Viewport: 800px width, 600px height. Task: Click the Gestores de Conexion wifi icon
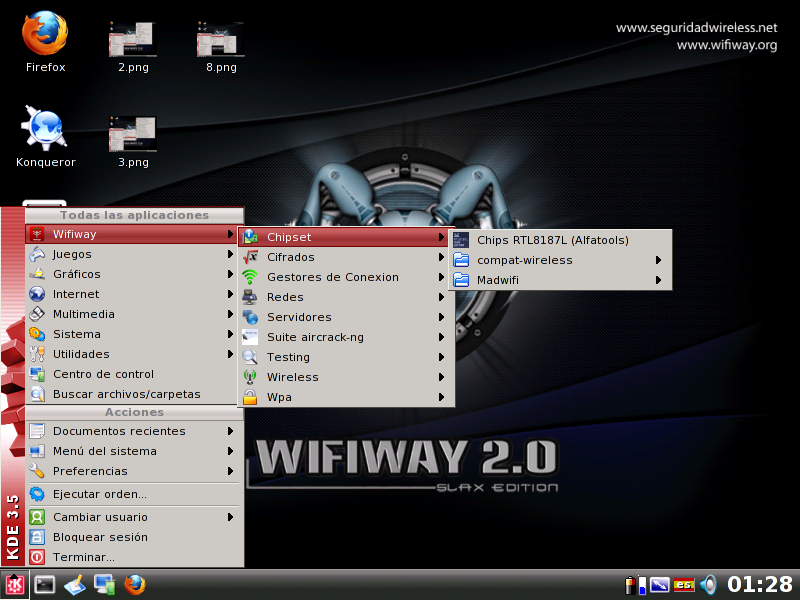pos(250,277)
